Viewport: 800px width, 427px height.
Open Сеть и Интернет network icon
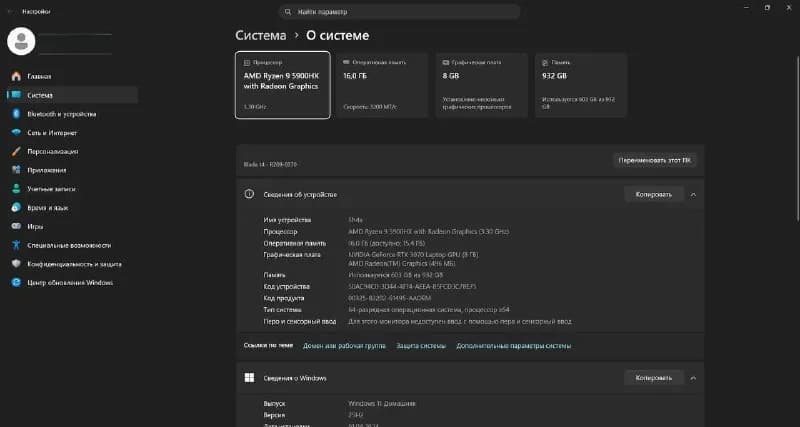point(16,133)
